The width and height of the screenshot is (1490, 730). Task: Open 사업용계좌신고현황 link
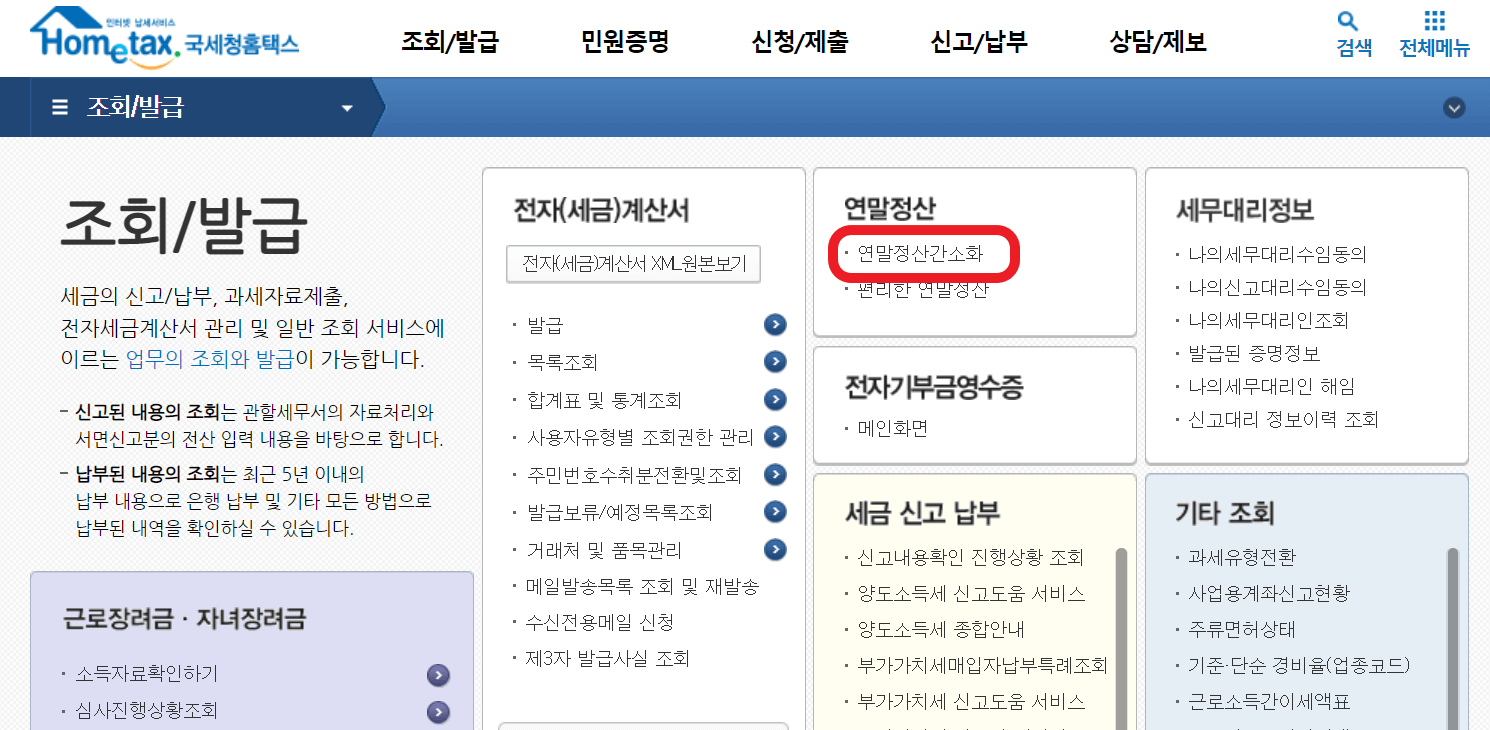click(x=1269, y=593)
